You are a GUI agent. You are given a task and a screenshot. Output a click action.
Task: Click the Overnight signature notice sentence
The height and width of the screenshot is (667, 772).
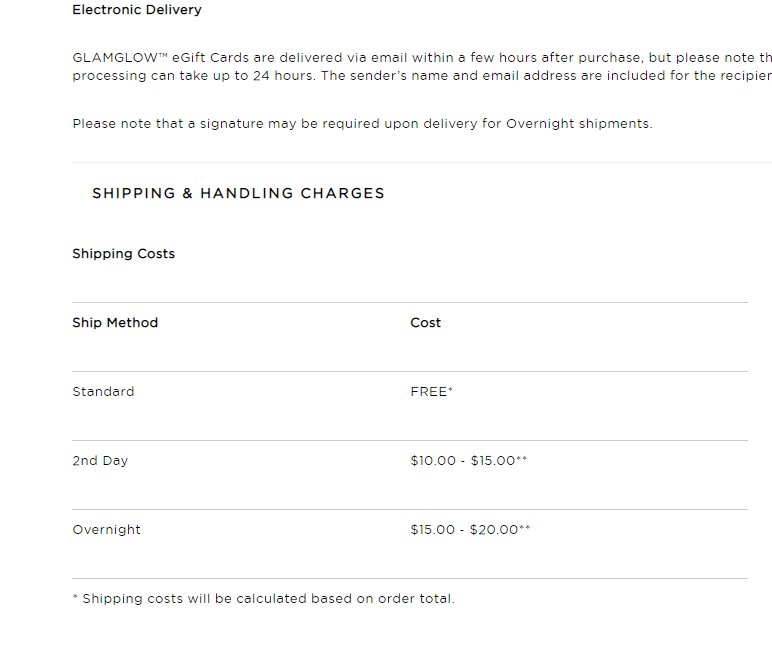[x=362, y=124]
